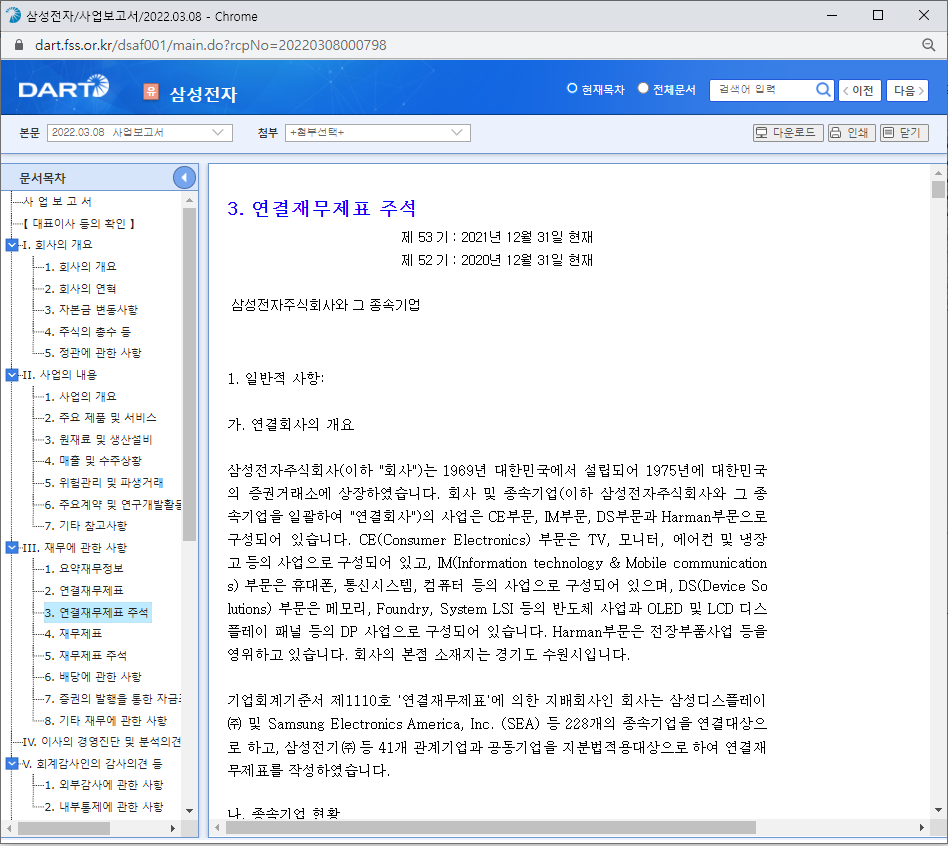Image resolution: width=948 pixels, height=846 pixels.
Task: Open 4. 재무제표 tree item
Action: tap(73, 634)
